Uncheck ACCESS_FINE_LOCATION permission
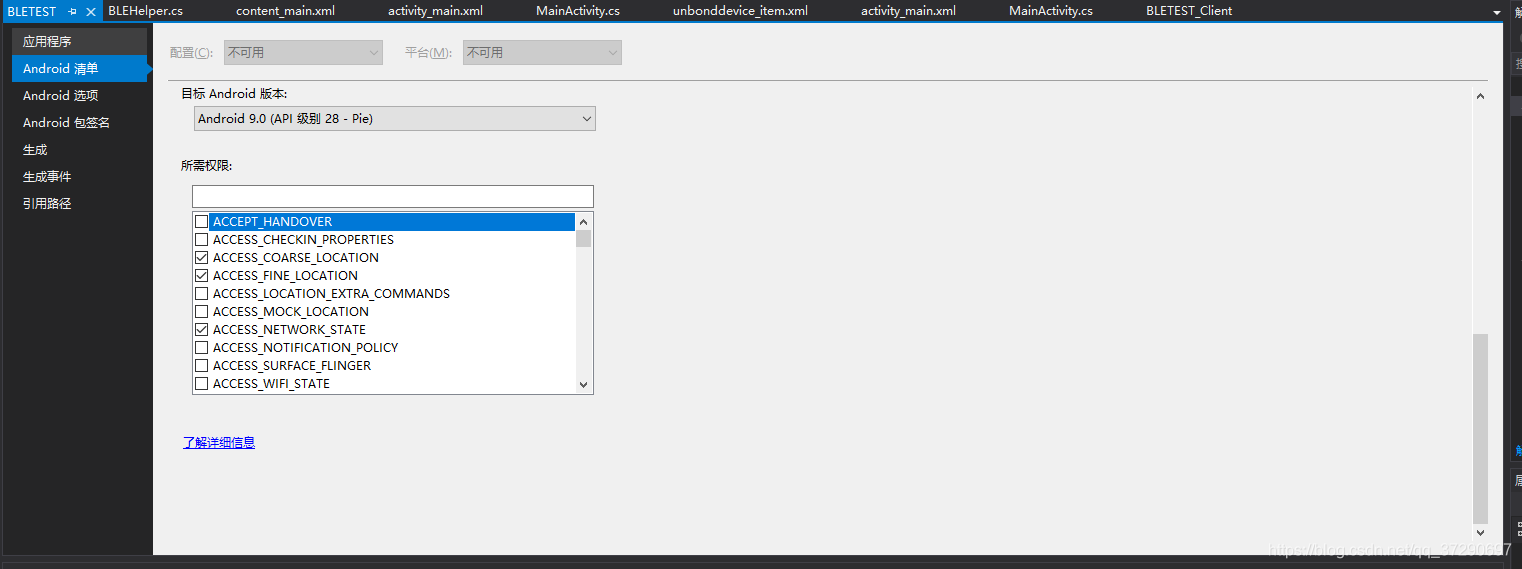 [201, 275]
